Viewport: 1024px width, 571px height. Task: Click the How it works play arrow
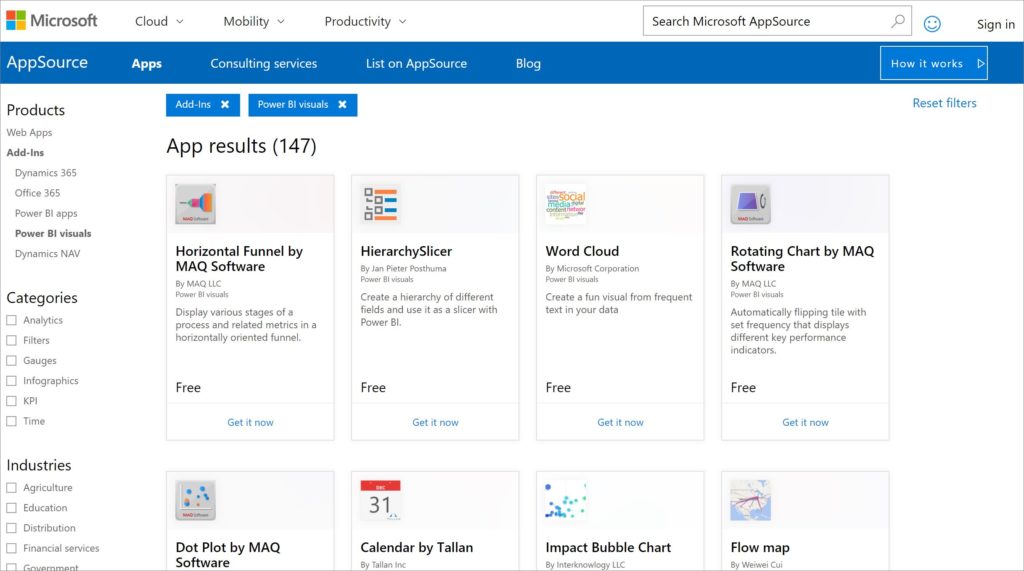(x=980, y=63)
